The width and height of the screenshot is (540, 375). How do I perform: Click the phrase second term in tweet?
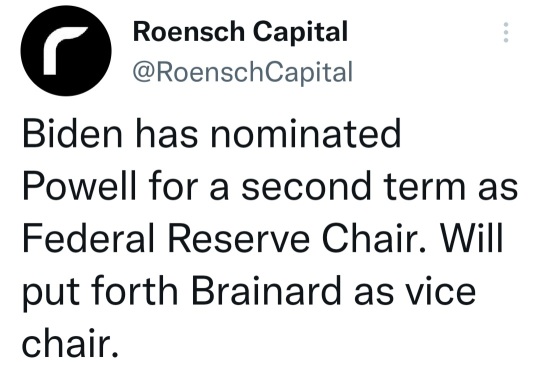tap(353, 186)
